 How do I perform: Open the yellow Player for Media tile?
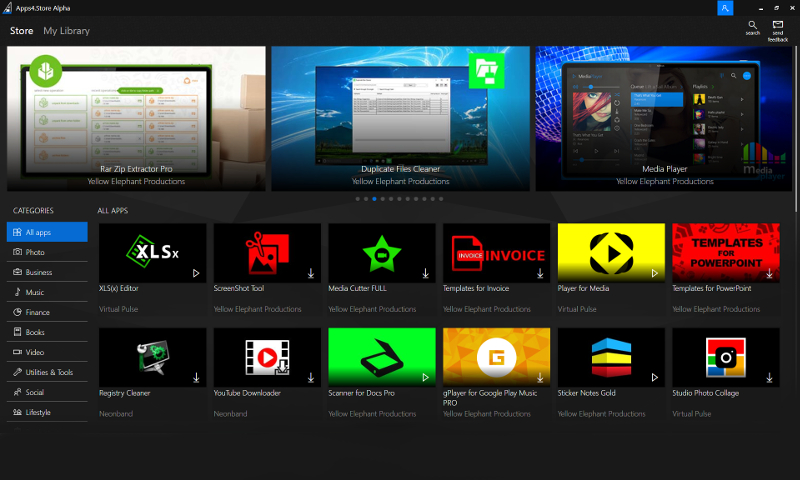coord(611,252)
